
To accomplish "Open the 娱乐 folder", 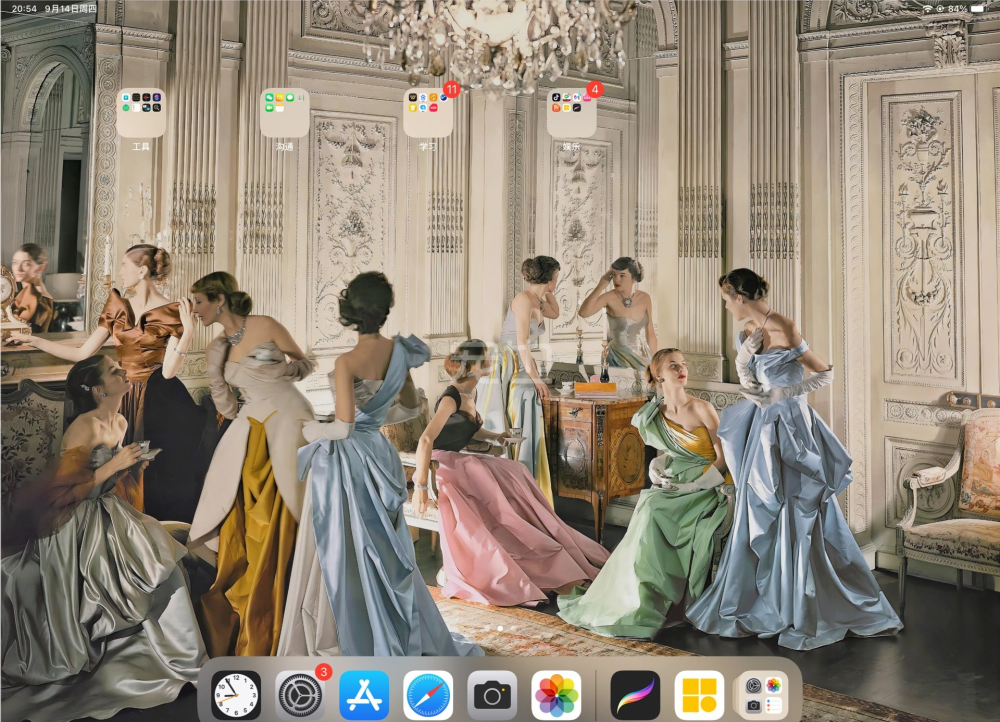I will pyautogui.click(x=572, y=112).
